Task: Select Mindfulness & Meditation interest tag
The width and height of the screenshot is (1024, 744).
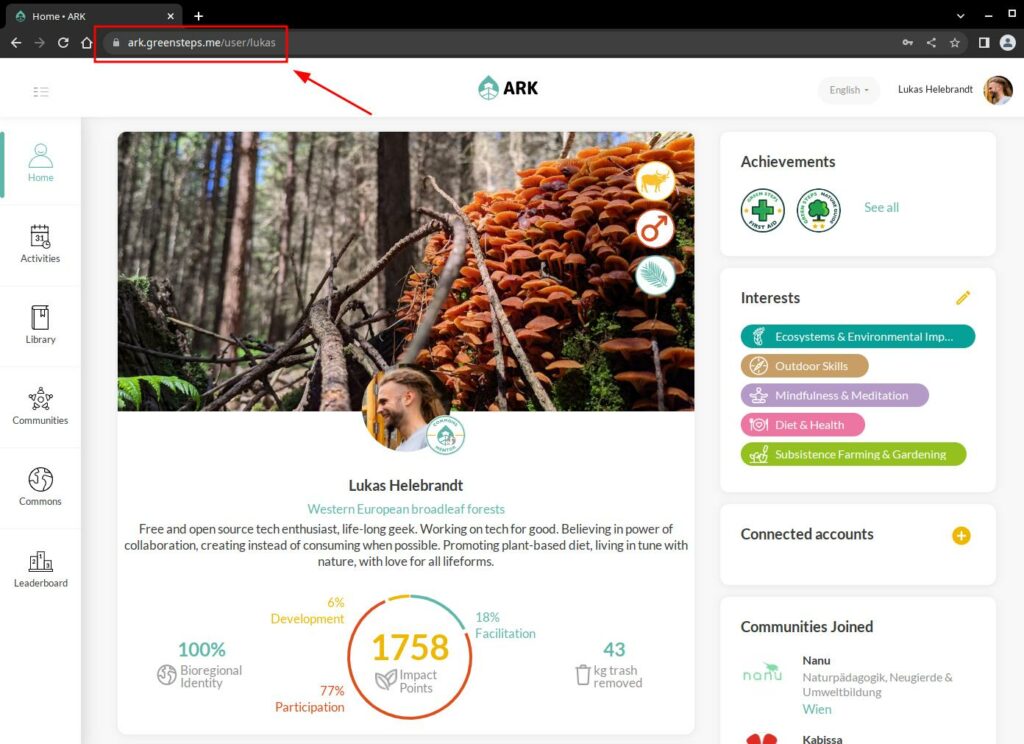Action: click(835, 395)
